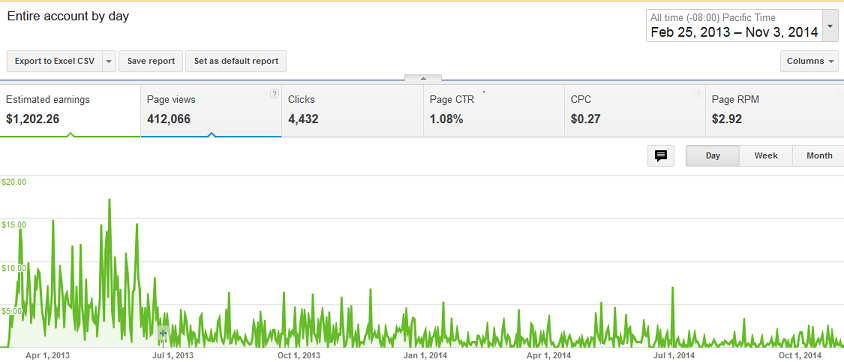The image size is (844, 362).
Task: Click the Entire account by day title
Action: (x=68, y=16)
